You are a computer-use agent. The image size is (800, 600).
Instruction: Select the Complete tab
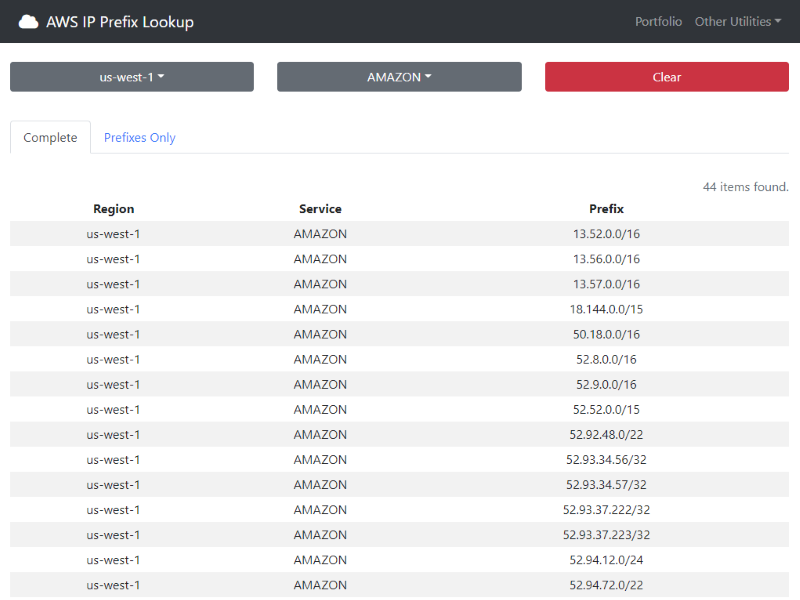(50, 138)
